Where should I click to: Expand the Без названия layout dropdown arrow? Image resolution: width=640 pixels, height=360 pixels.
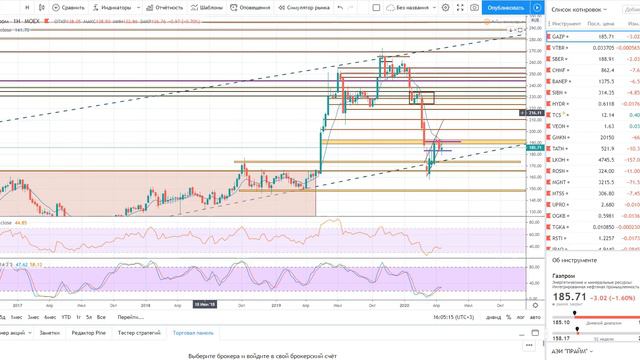click(434, 7)
